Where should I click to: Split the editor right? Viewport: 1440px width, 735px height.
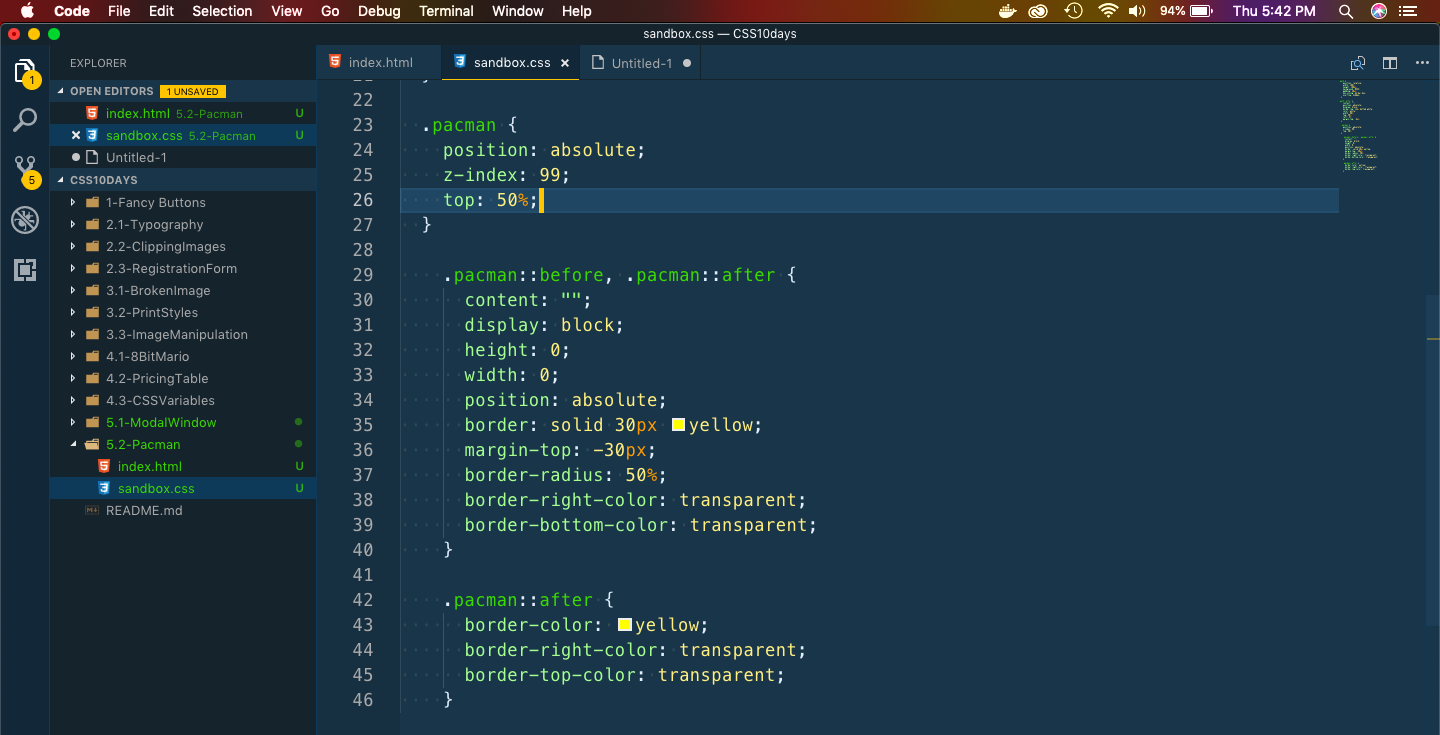(1390, 62)
